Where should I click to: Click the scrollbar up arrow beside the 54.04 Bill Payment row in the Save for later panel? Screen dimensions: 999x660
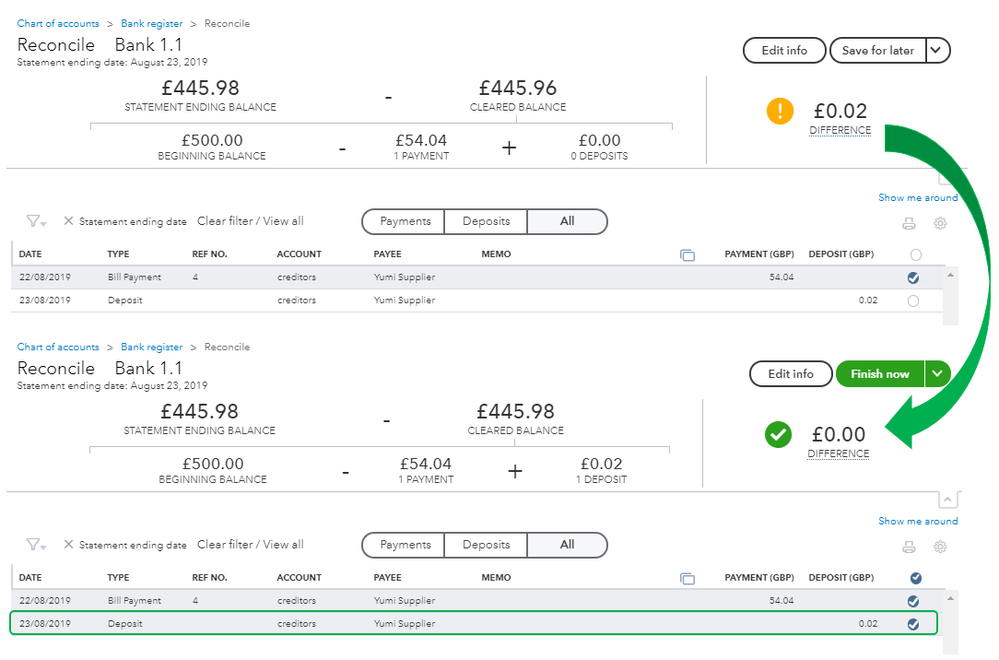click(x=949, y=275)
